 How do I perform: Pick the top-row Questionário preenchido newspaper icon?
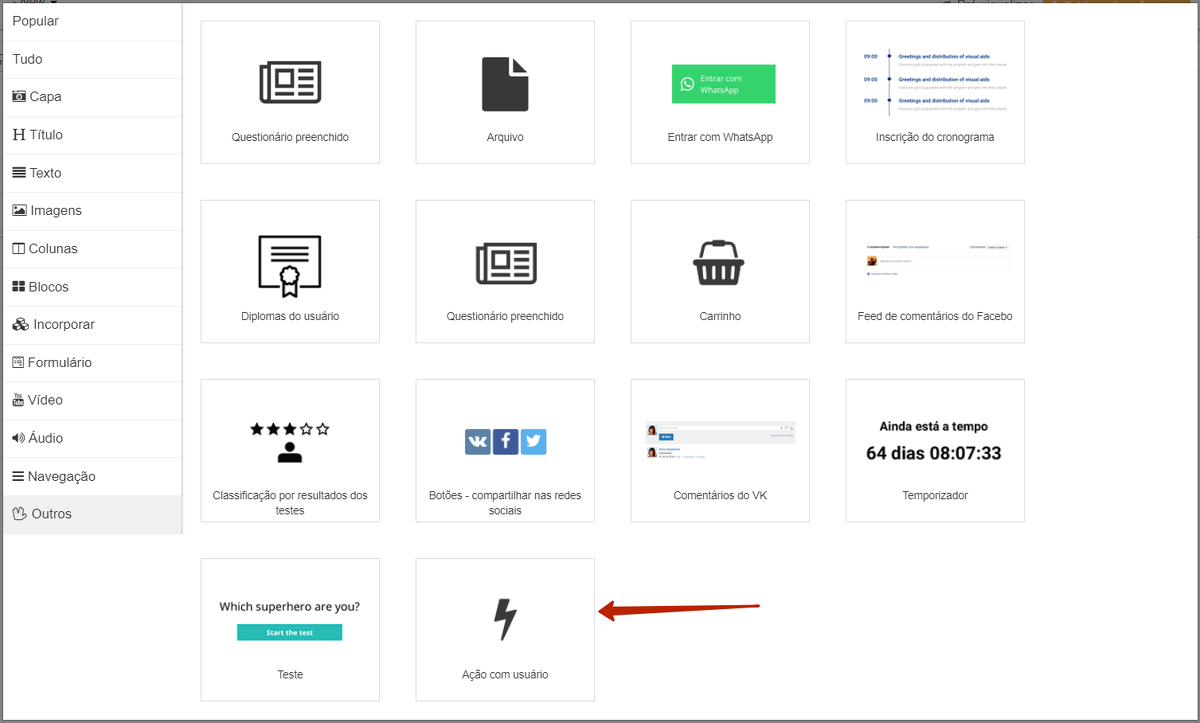290,83
